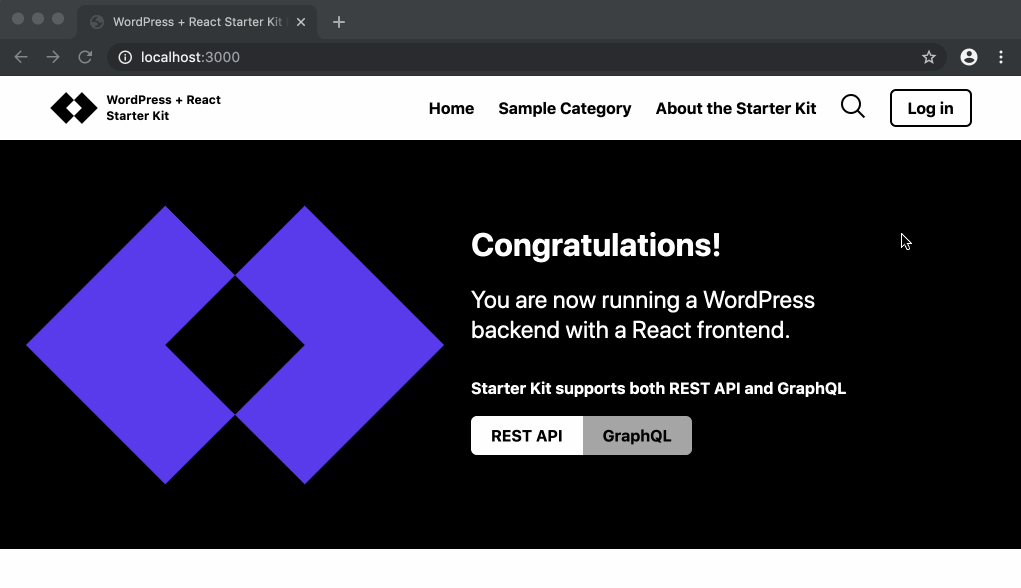Open the search icon in the navigation bar

852,106
